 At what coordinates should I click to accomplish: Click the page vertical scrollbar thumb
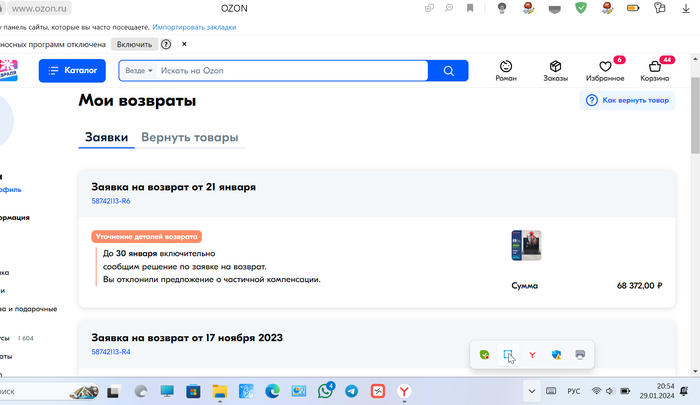[695, 115]
